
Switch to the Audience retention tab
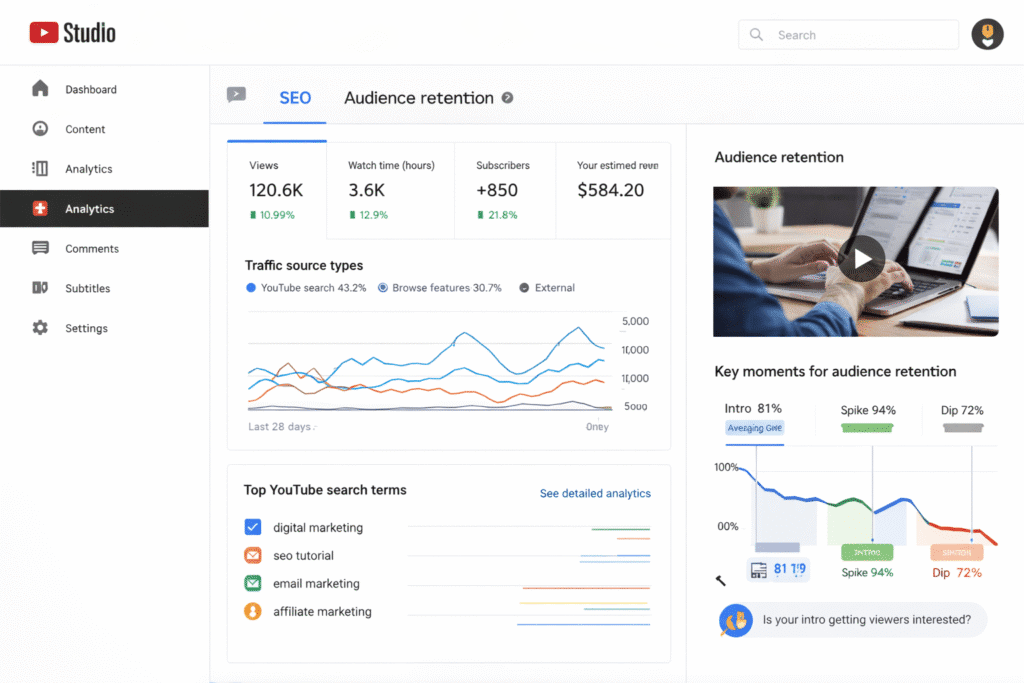click(x=418, y=98)
